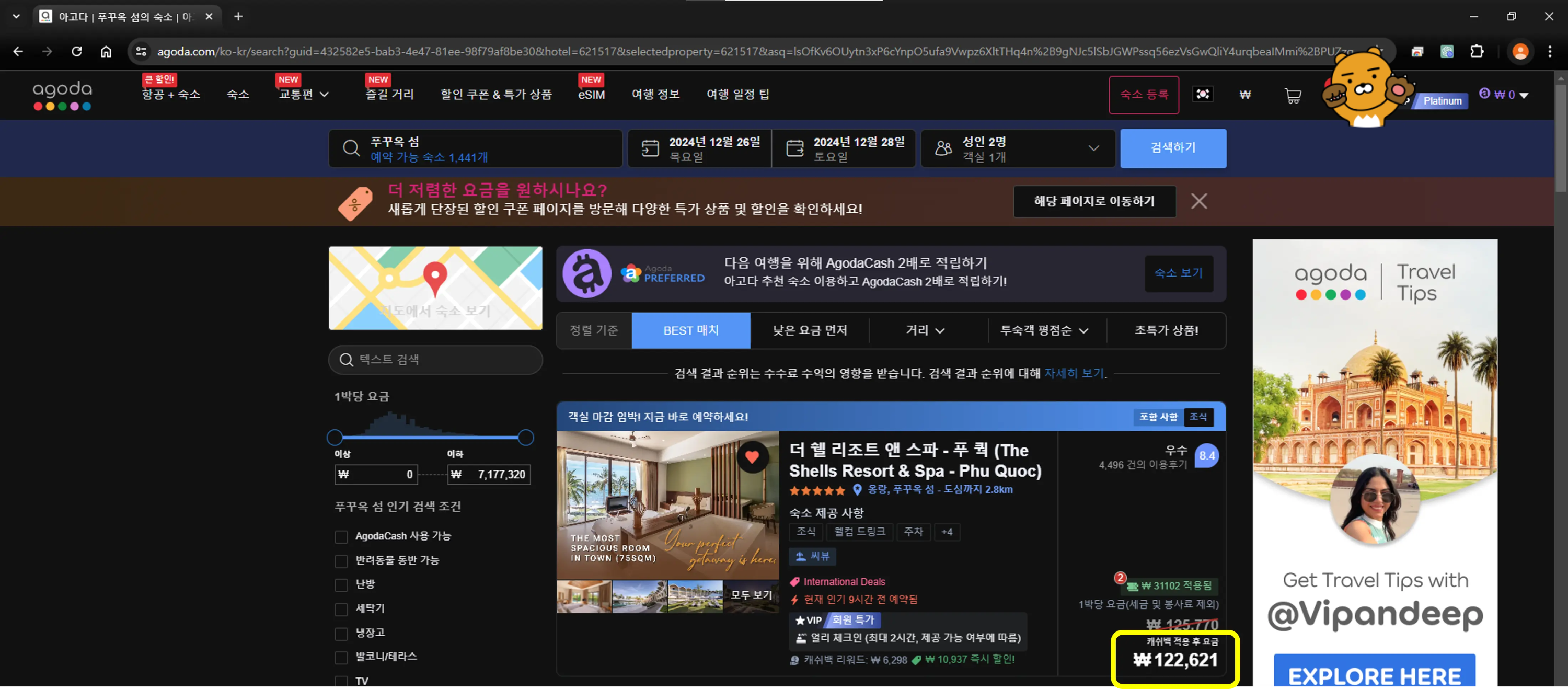This screenshot has width=1568, height=689.
Task: Click the currency toggle Won icon
Action: tap(1245, 94)
